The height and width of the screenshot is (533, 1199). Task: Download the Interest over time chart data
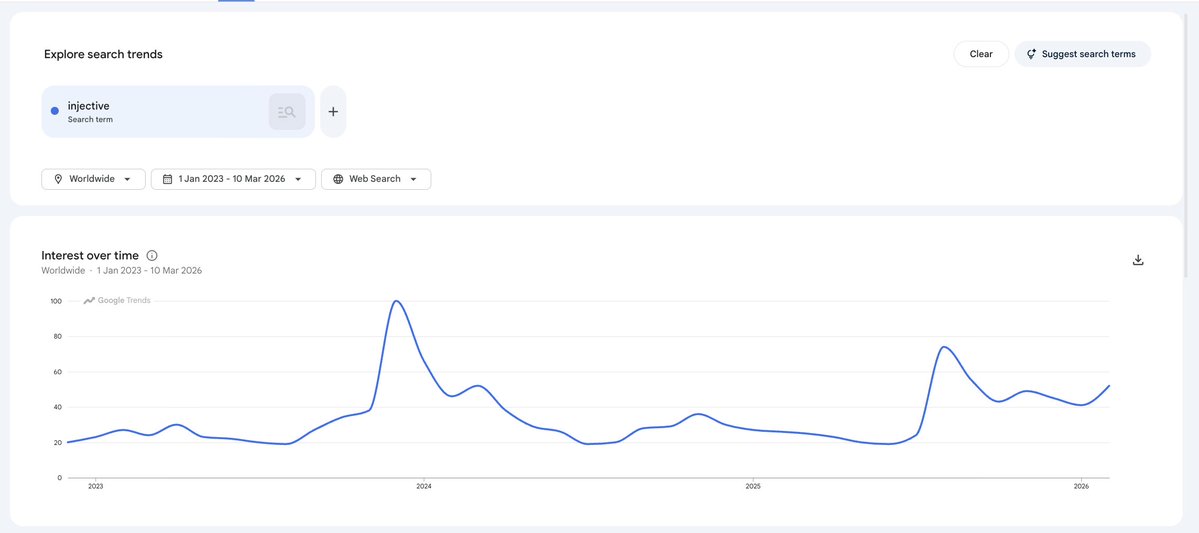click(x=1138, y=260)
